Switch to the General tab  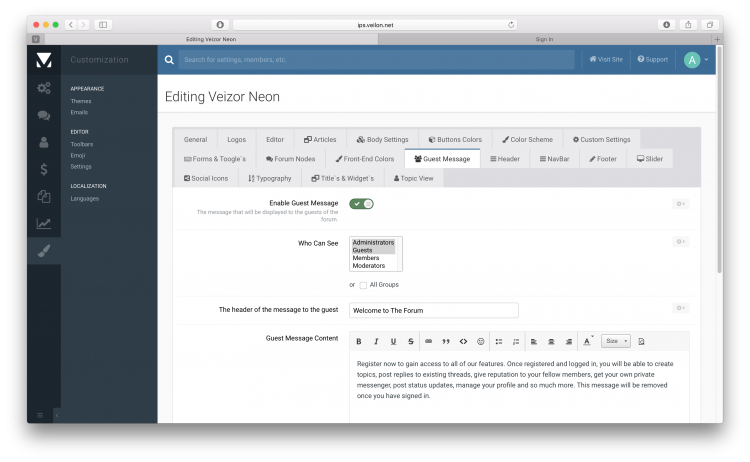(195, 139)
